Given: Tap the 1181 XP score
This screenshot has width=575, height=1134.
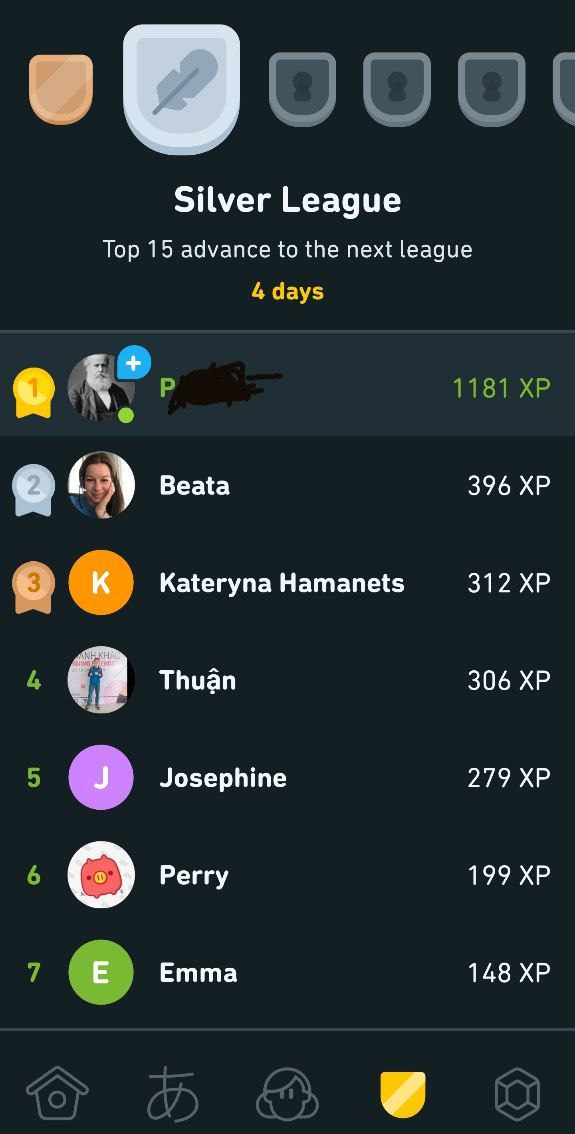Looking at the screenshot, I should (501, 388).
